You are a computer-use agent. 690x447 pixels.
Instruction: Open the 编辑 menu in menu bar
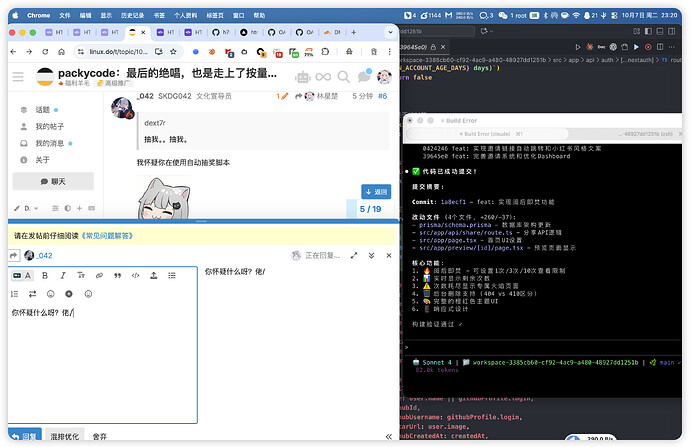tap(85, 15)
